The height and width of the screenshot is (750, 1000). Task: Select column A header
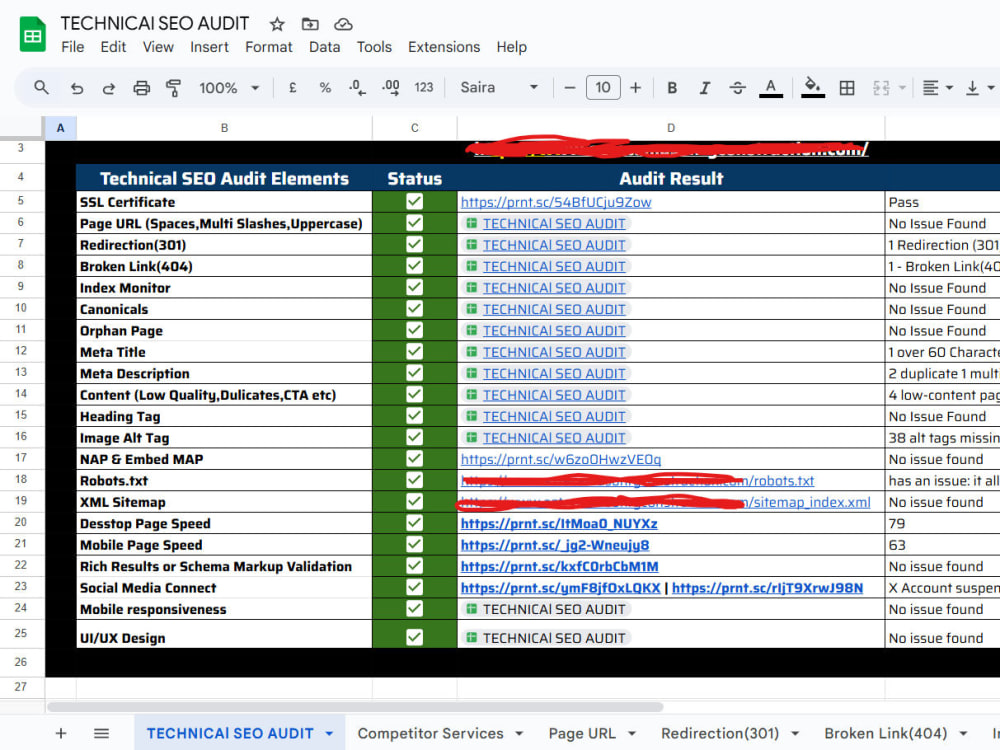[x=61, y=128]
